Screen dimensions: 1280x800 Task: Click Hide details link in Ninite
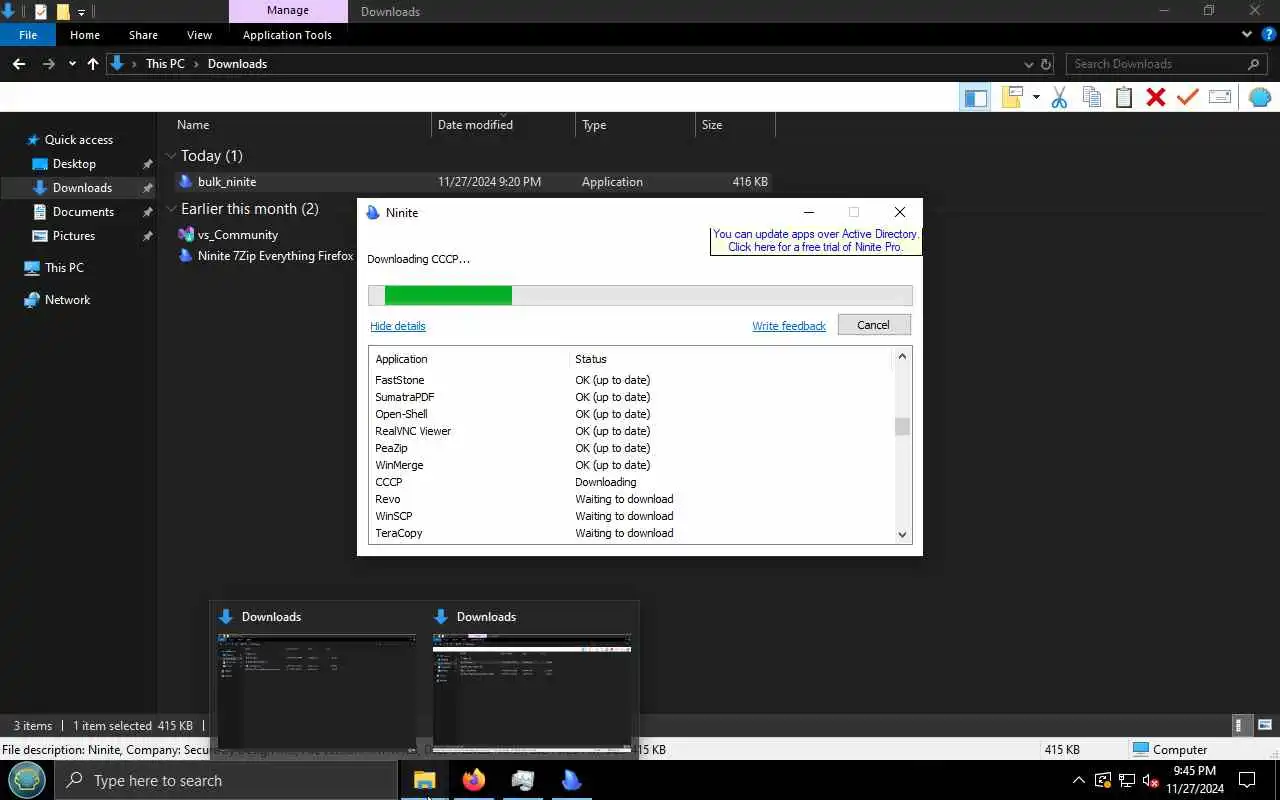[398, 326]
